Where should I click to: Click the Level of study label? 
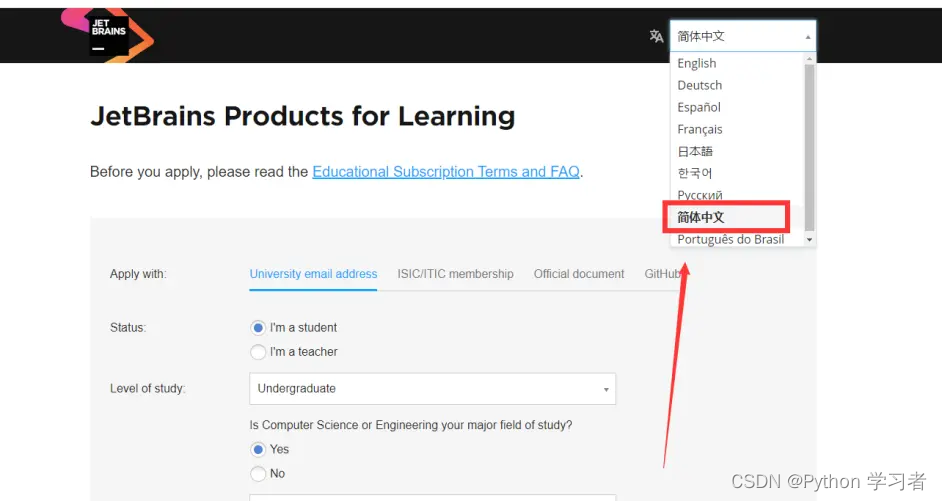[x=147, y=389]
